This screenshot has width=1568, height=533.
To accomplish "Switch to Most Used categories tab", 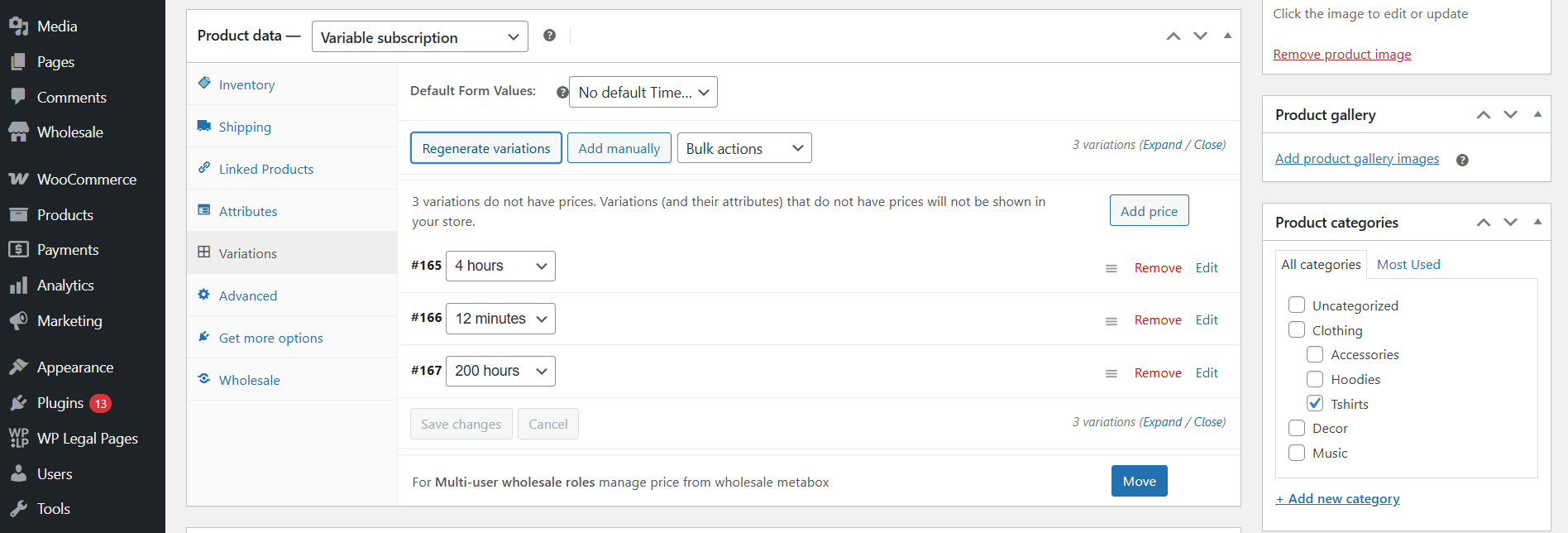I will [x=1408, y=265].
